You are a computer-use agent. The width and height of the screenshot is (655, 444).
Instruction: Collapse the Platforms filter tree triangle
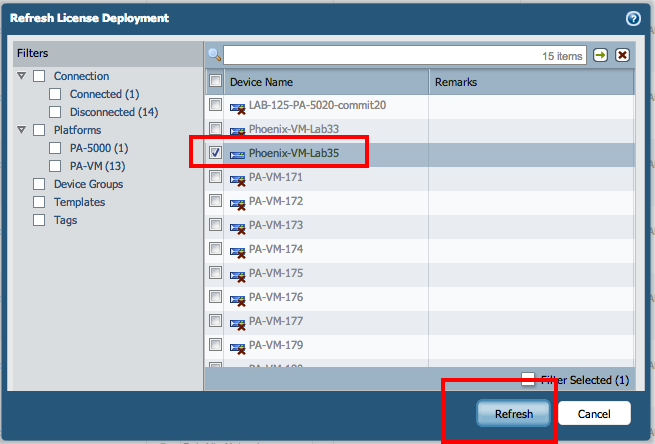click(x=22, y=130)
